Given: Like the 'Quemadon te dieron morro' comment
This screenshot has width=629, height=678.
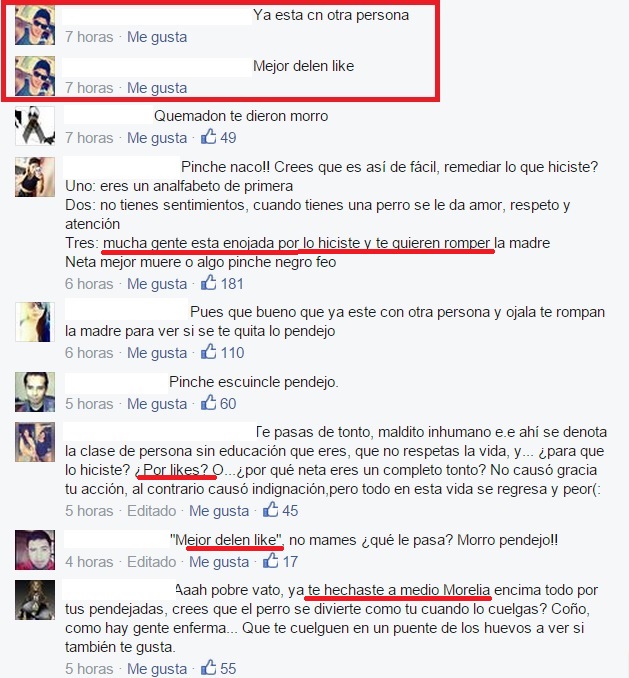Looking at the screenshot, I should coord(157,138).
